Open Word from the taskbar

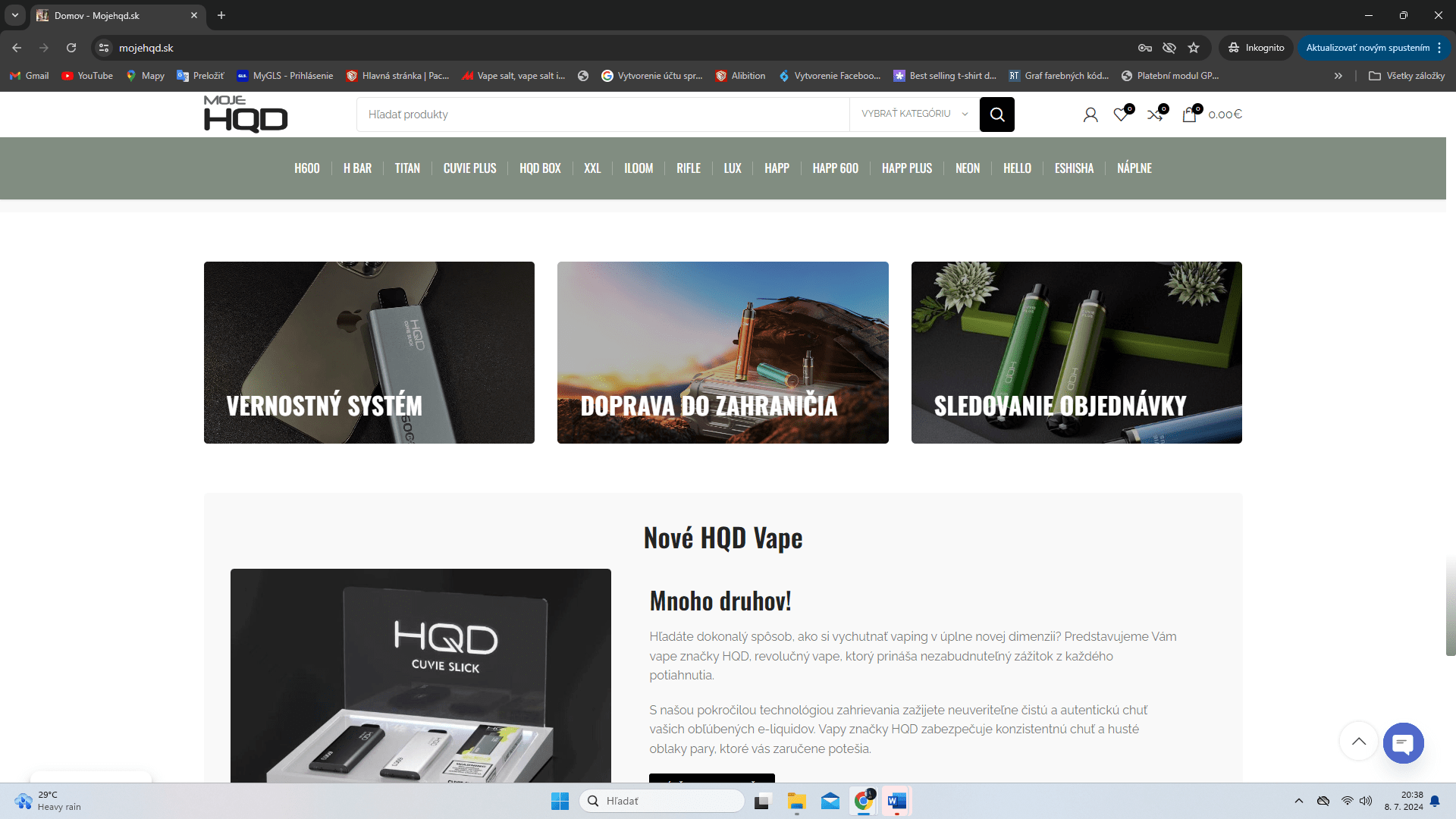coord(897,801)
